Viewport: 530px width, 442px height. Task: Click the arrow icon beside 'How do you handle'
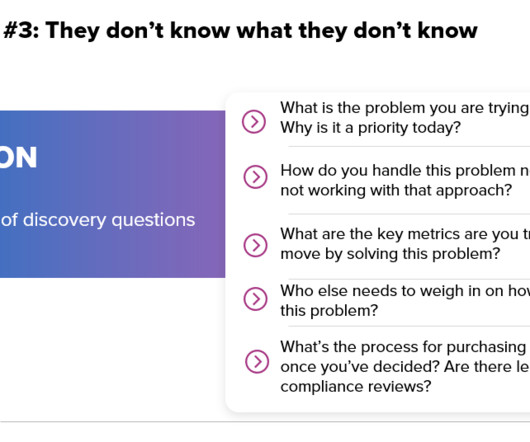coord(255,177)
